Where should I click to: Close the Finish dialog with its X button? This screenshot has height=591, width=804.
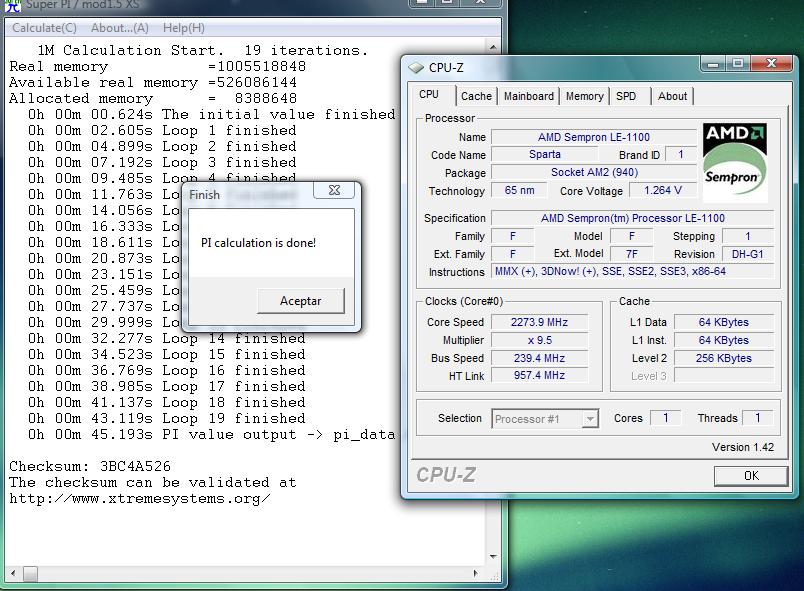334,190
